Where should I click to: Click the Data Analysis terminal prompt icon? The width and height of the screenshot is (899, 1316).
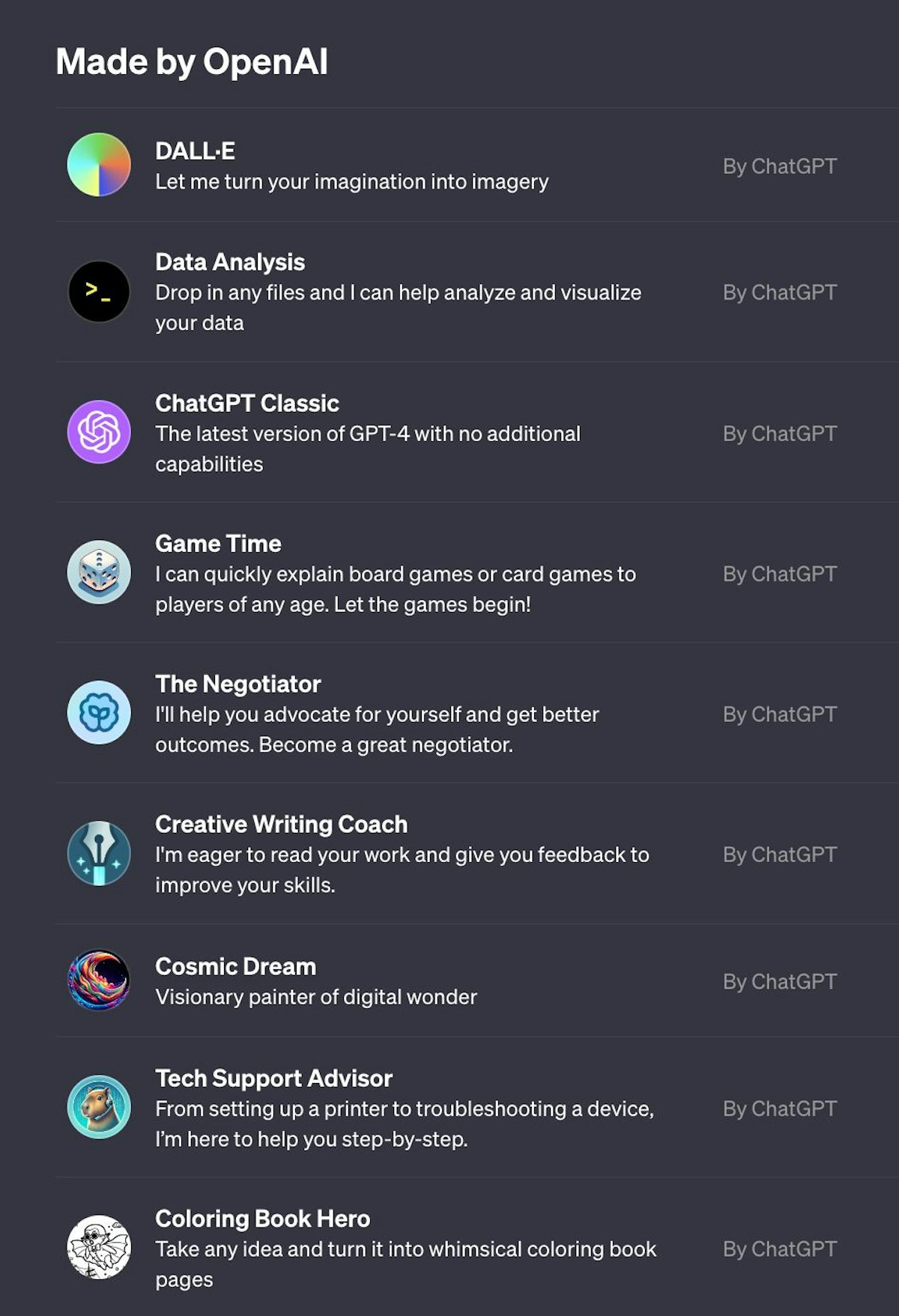pos(99,291)
